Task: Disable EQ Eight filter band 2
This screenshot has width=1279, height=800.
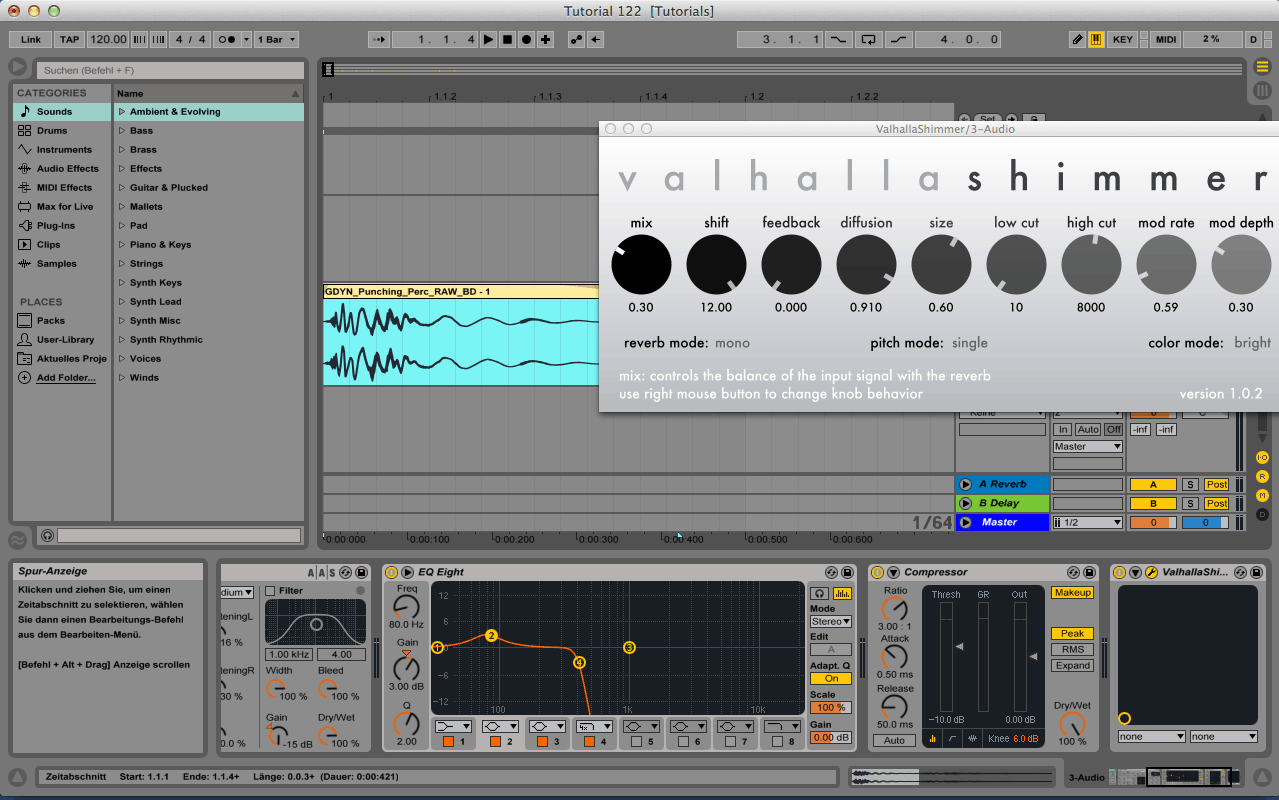Action: click(494, 742)
